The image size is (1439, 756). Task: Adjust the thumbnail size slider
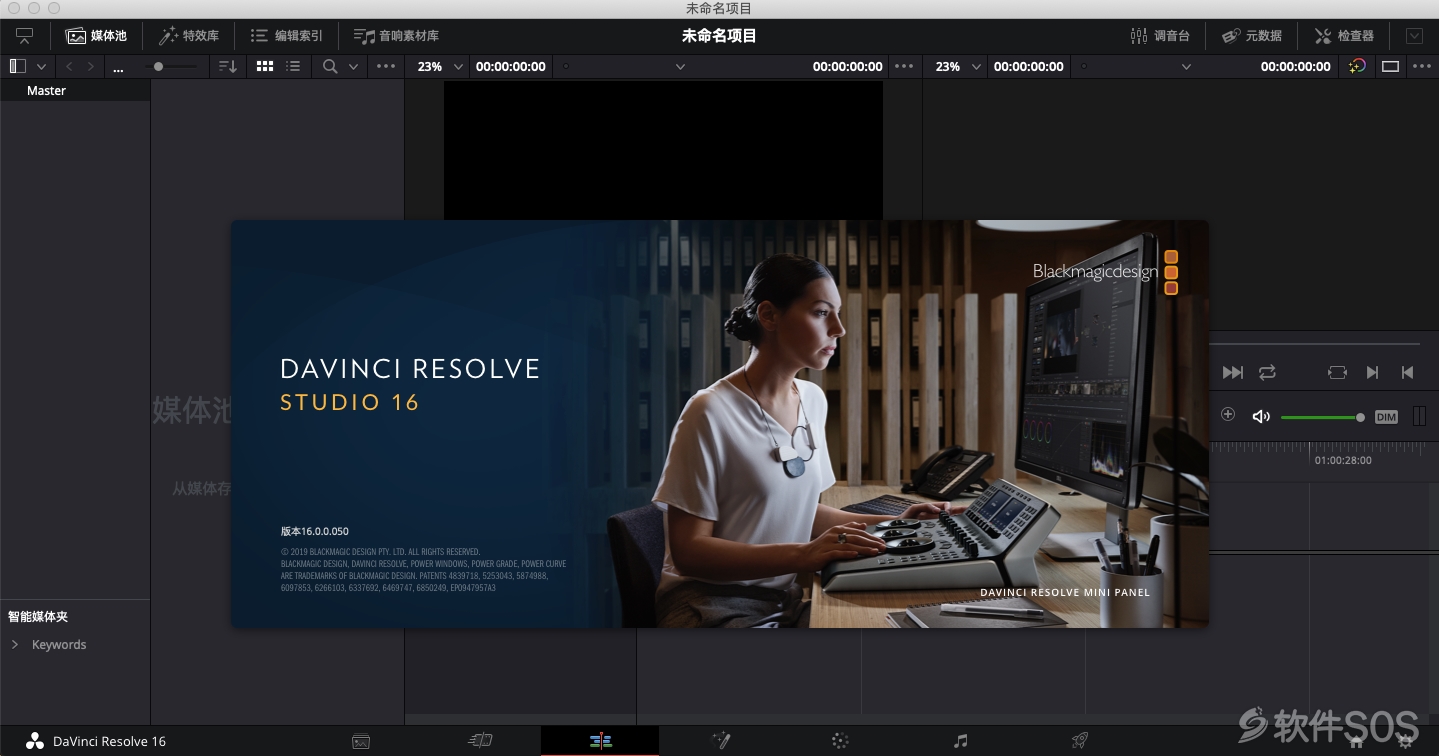(x=171, y=66)
